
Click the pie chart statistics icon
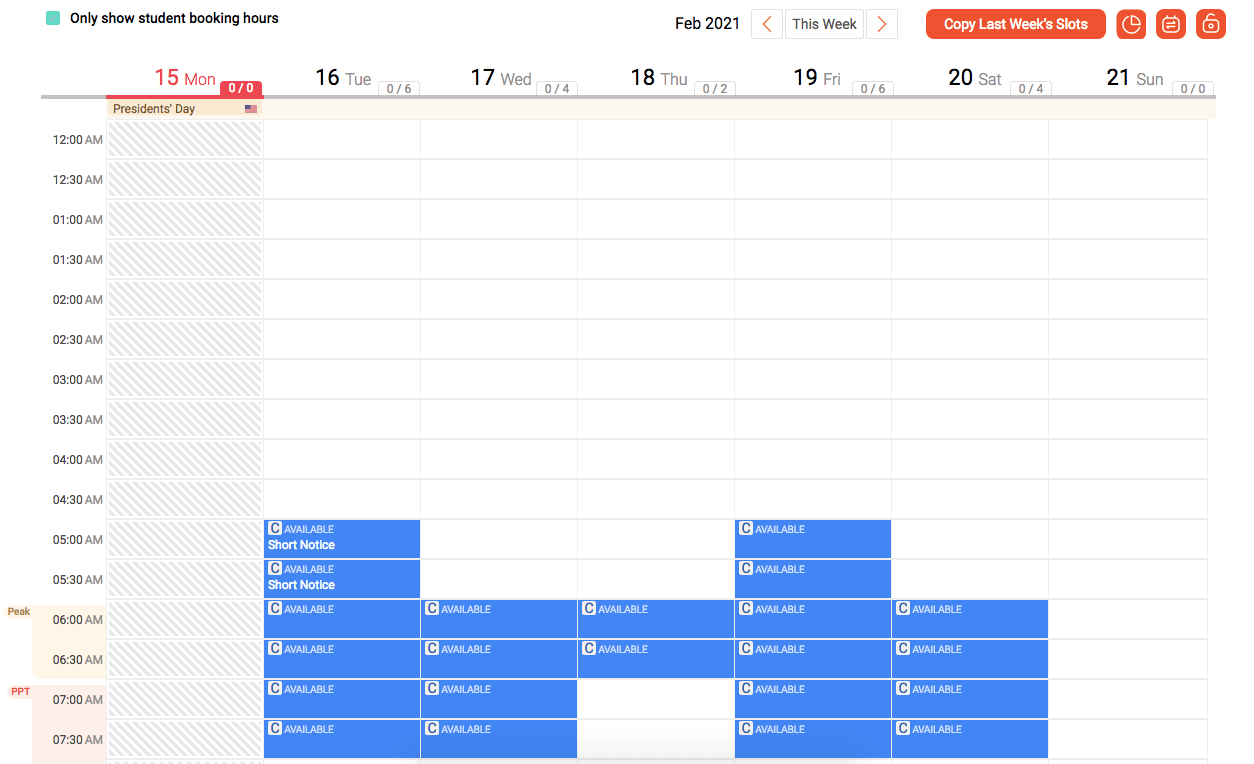1131,24
